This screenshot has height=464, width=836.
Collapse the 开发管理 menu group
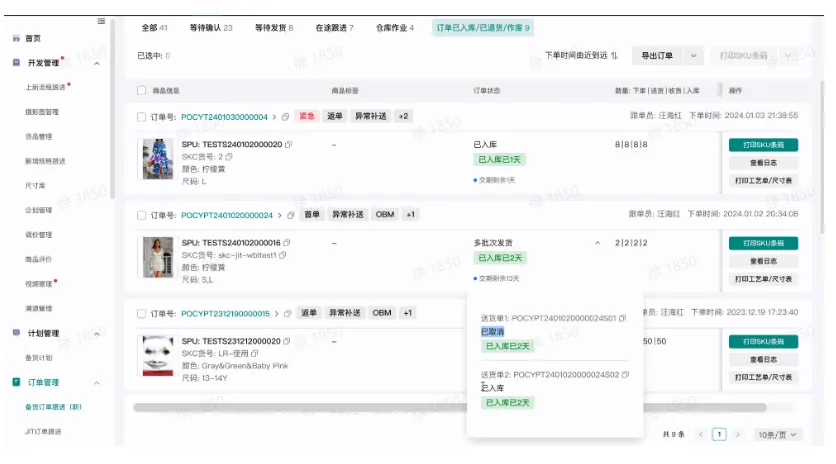point(97,63)
